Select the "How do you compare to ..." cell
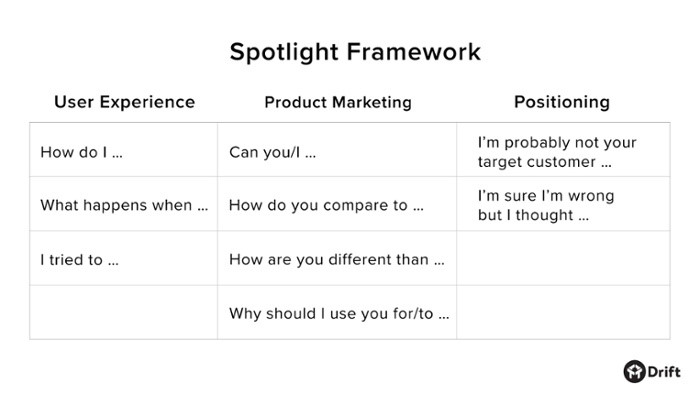 [337, 204]
